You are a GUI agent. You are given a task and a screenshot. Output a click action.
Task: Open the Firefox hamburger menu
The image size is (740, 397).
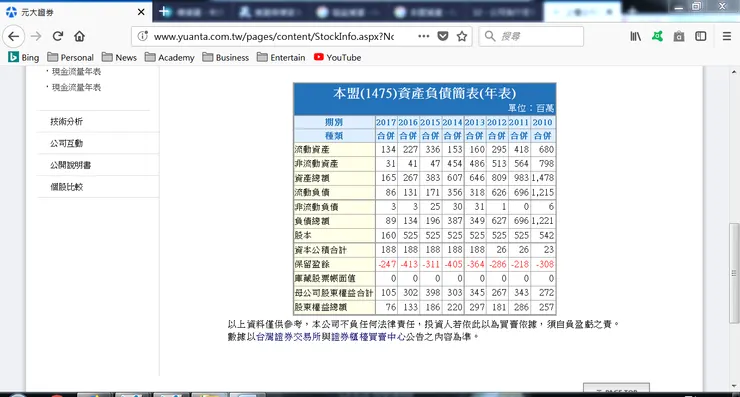pos(727,36)
